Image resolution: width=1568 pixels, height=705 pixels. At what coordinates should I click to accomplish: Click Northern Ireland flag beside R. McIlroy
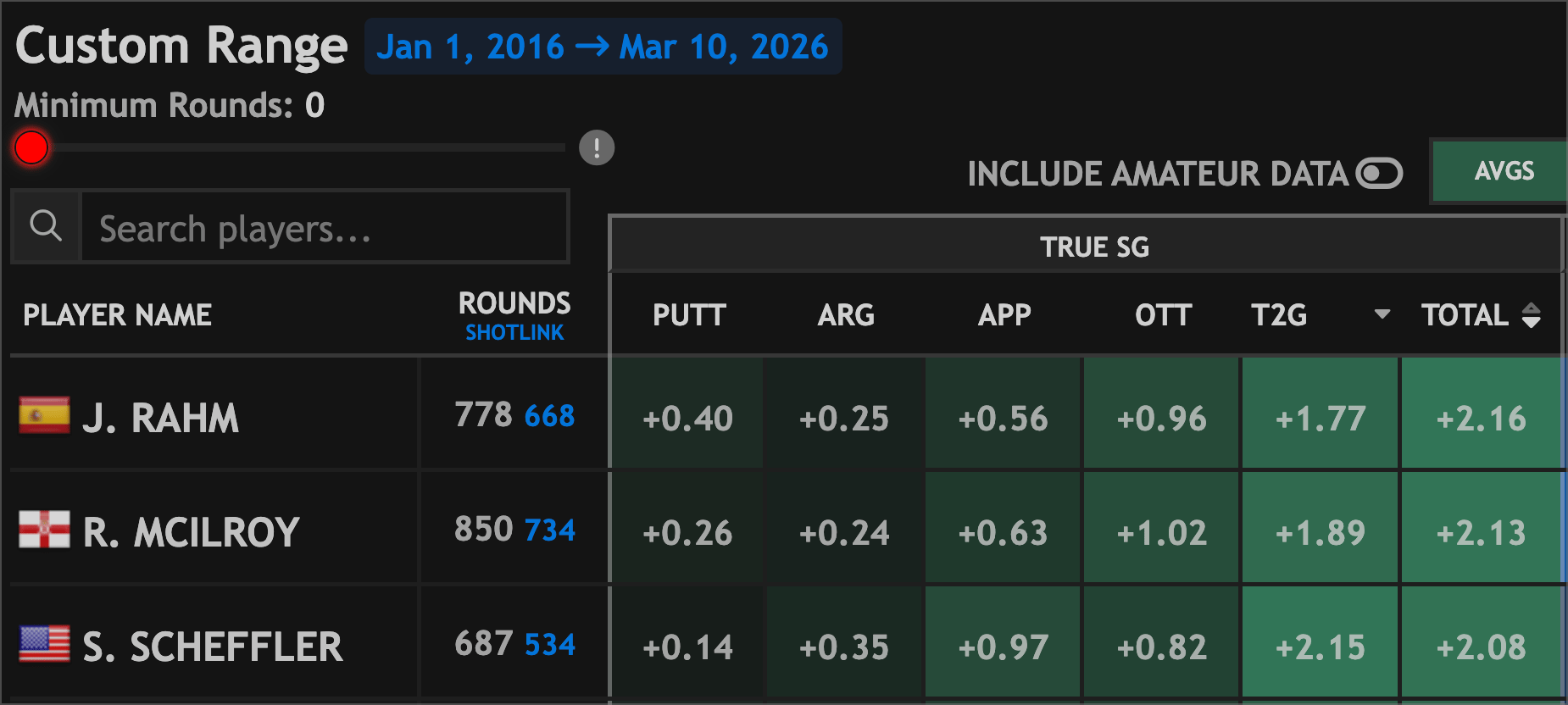click(x=44, y=530)
